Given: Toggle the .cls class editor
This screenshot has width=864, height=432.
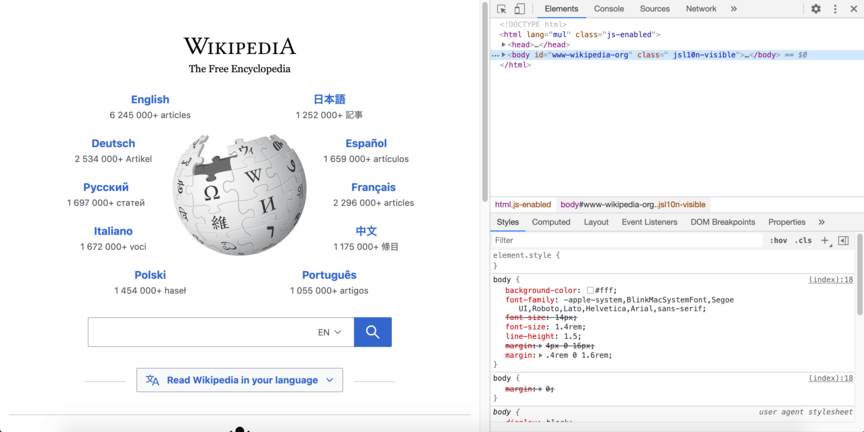Looking at the screenshot, I should pyautogui.click(x=803, y=240).
